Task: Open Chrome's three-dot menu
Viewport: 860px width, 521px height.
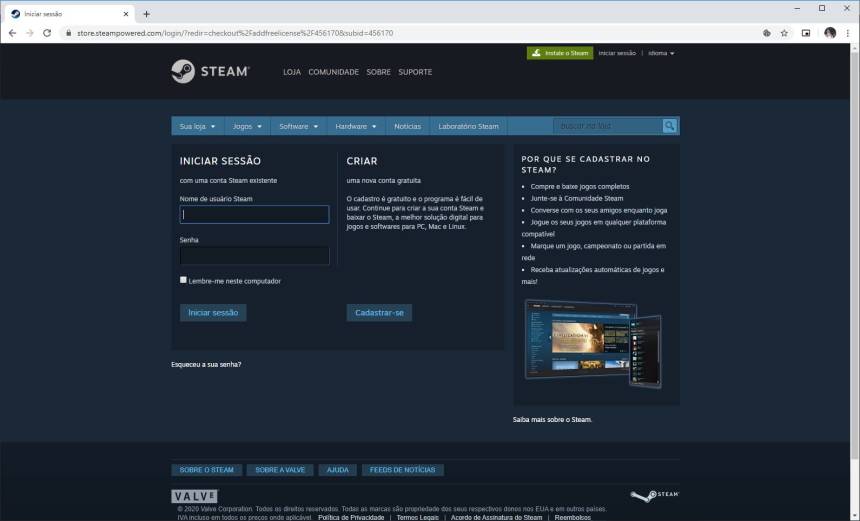Action: pyautogui.click(x=848, y=33)
